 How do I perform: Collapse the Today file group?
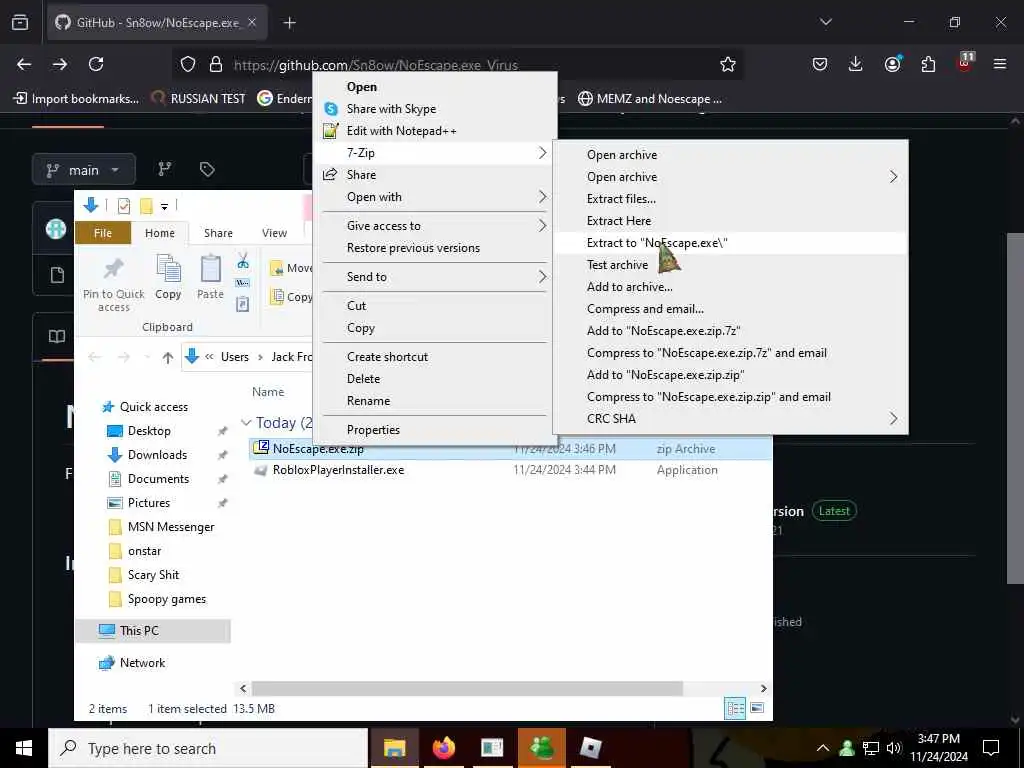coord(246,423)
